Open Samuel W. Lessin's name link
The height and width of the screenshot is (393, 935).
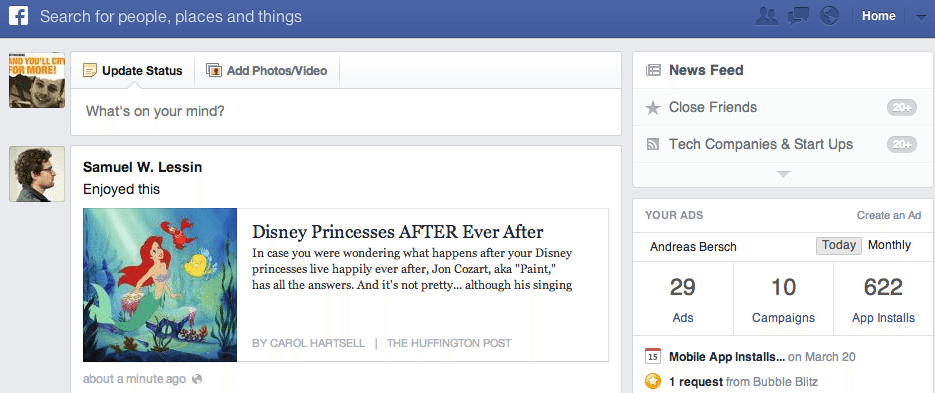pos(143,168)
